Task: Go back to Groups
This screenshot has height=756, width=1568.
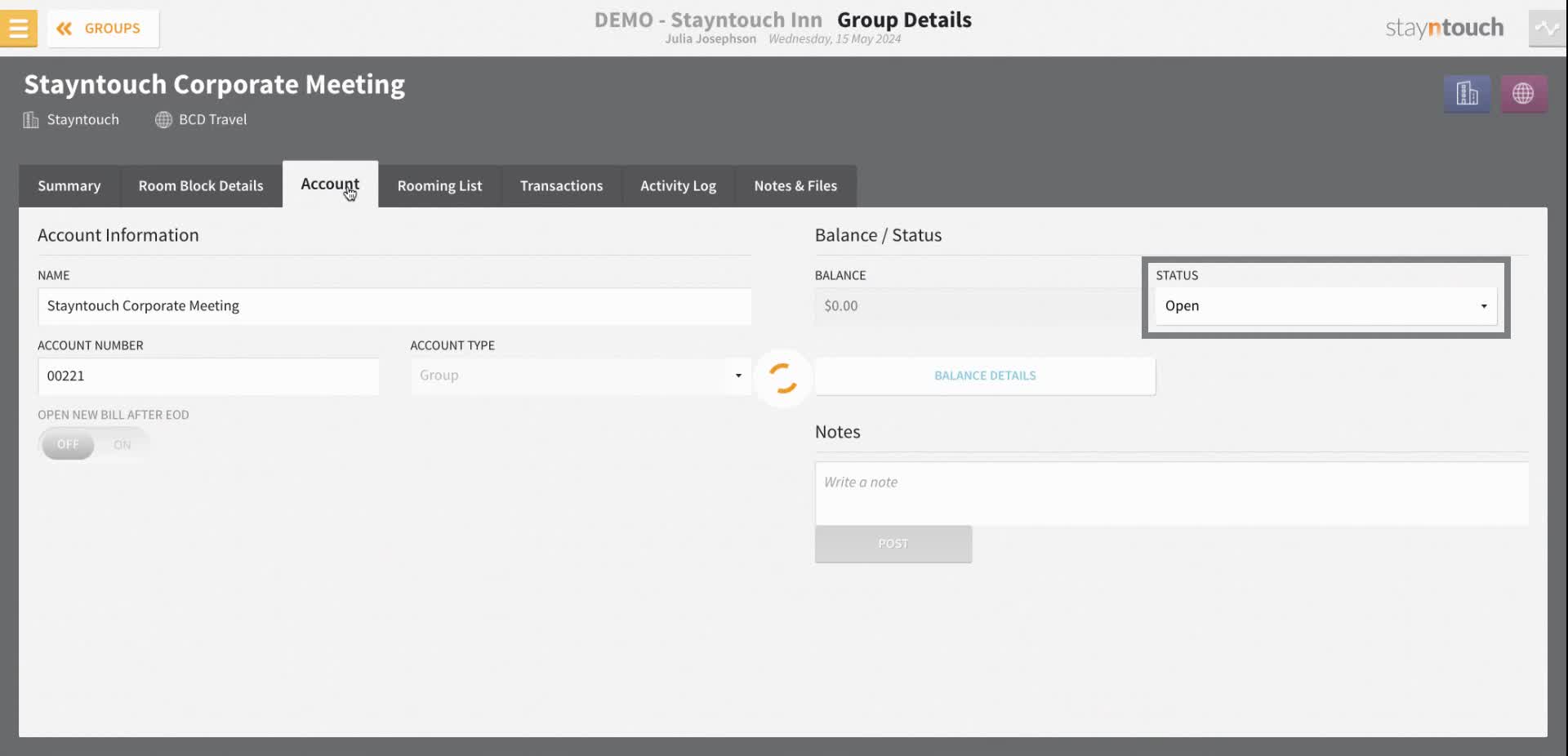Action: tap(103, 29)
